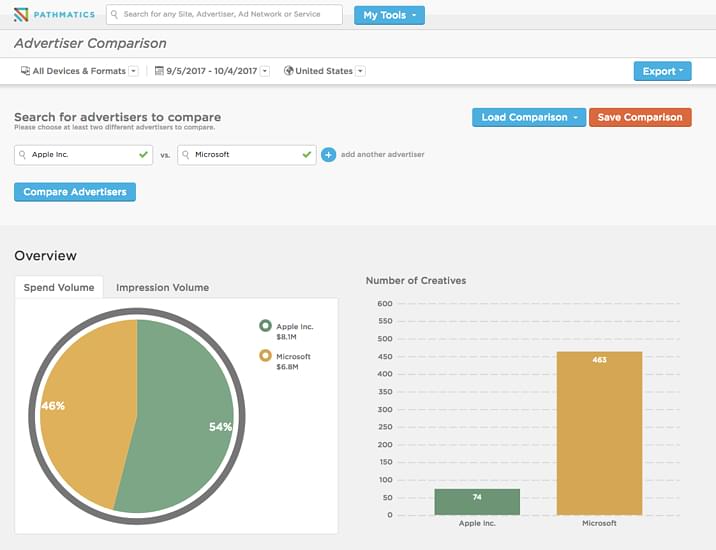The height and width of the screenshot is (550, 716).
Task: Expand the United States country dropdown arrow
Action: coord(360,71)
